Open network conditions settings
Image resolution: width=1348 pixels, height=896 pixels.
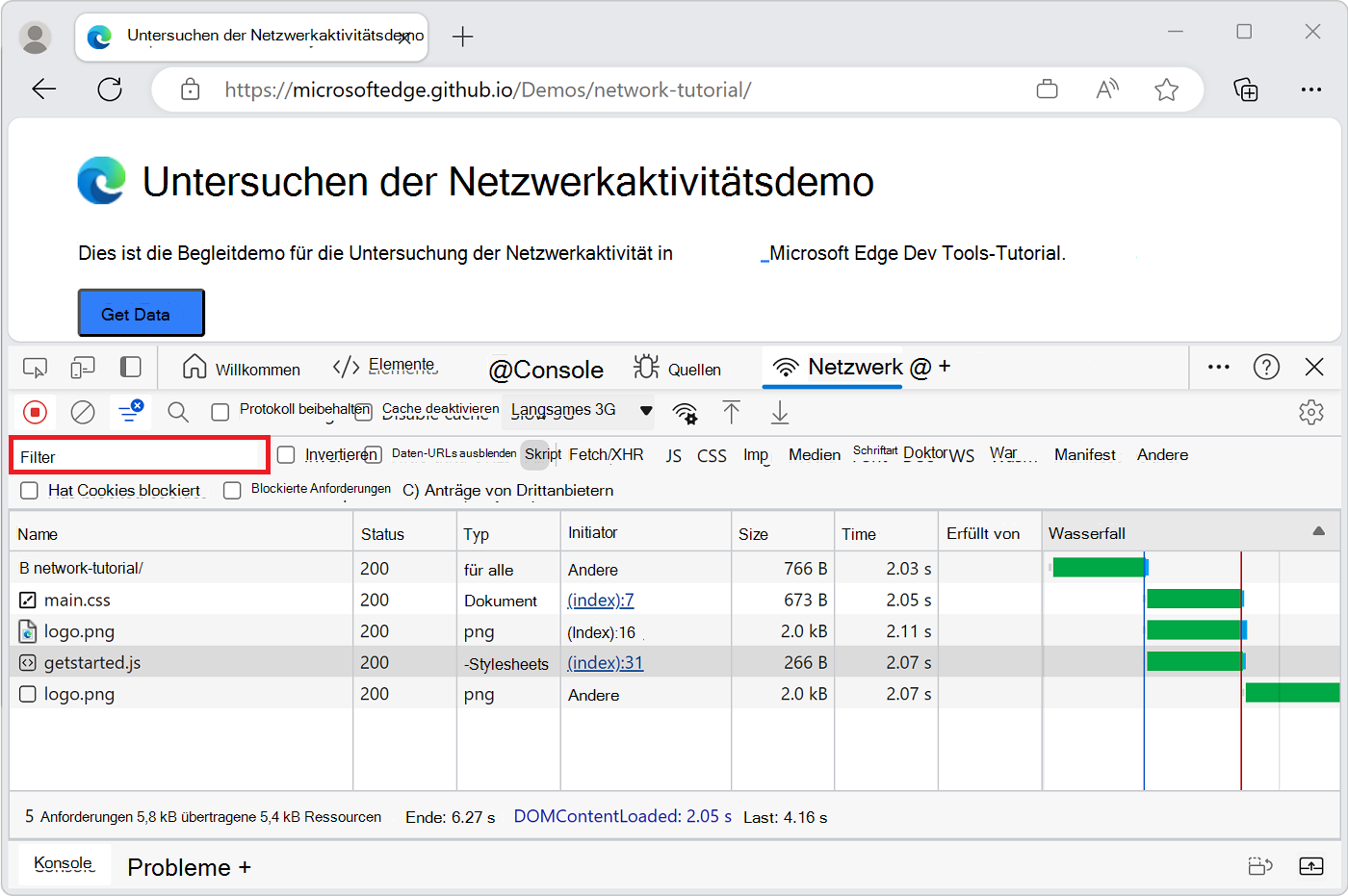pos(684,412)
